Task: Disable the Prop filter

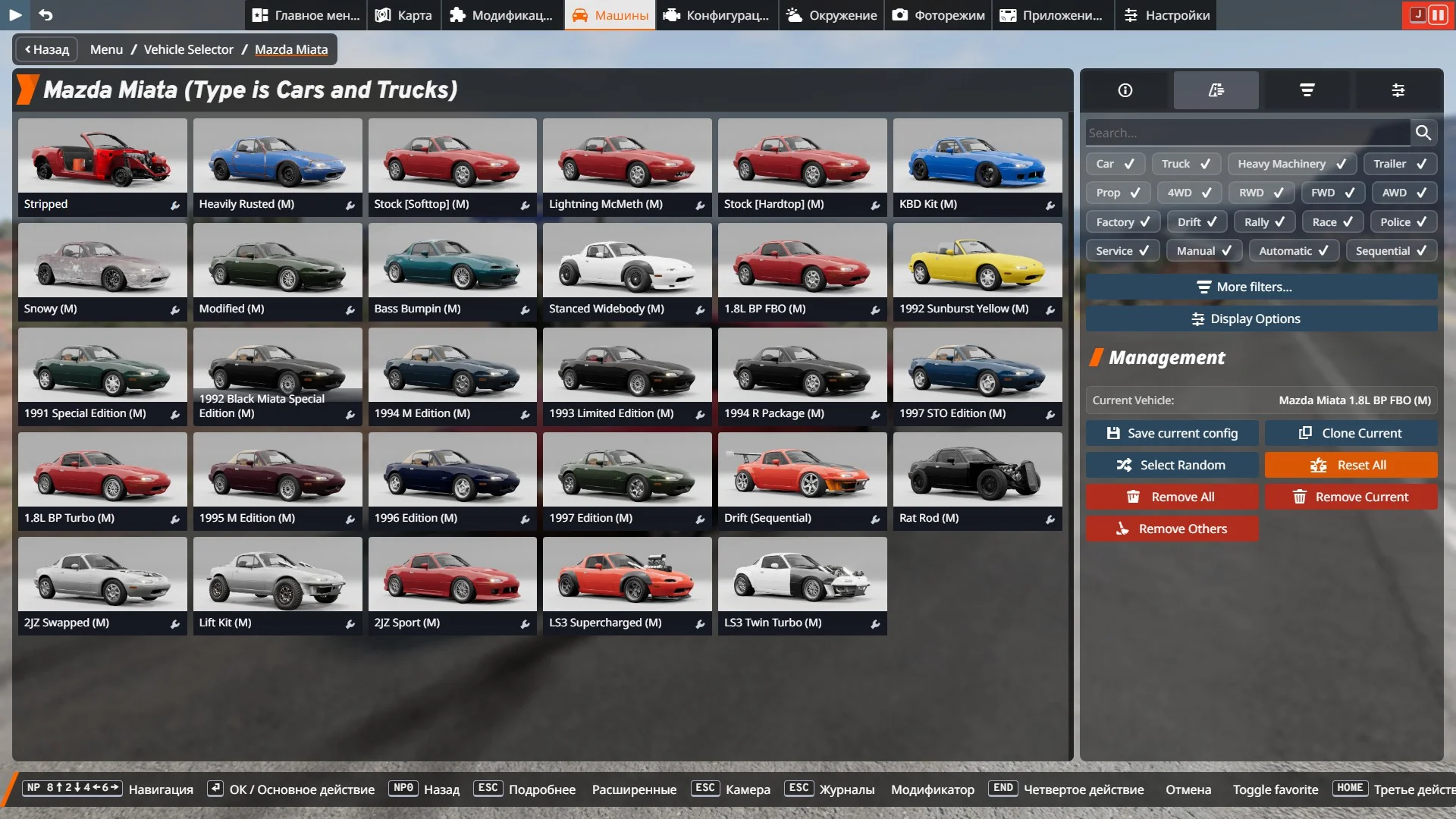Action: 1118,193
